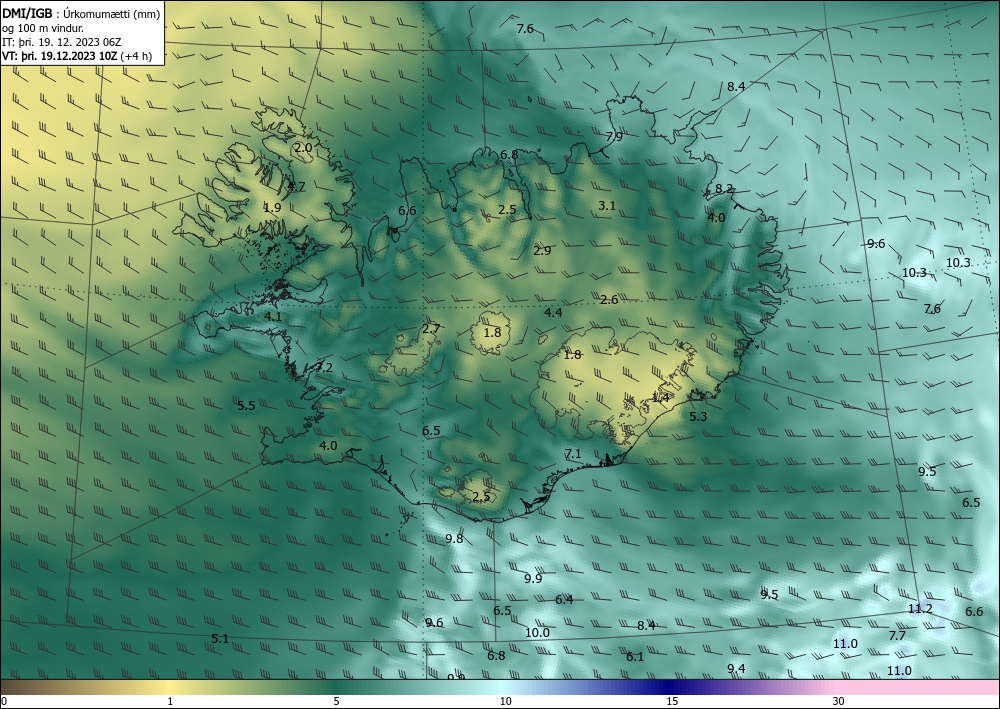The width and height of the screenshot is (1000, 709).
Task: Click the 4.7 precipitable water value
Action: (297, 187)
